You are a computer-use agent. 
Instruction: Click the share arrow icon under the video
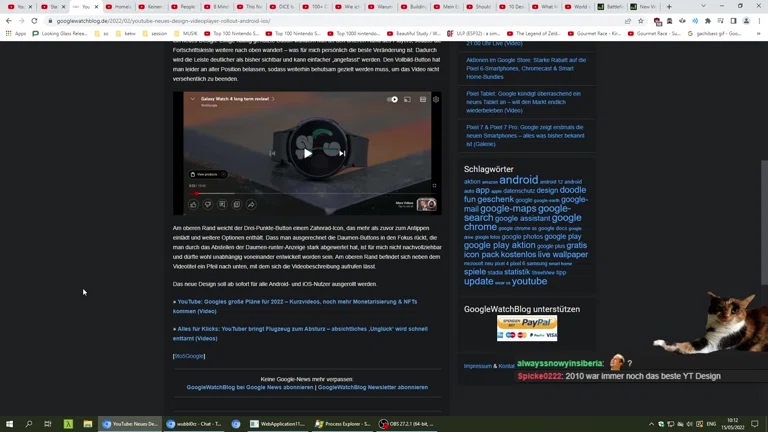pos(251,204)
